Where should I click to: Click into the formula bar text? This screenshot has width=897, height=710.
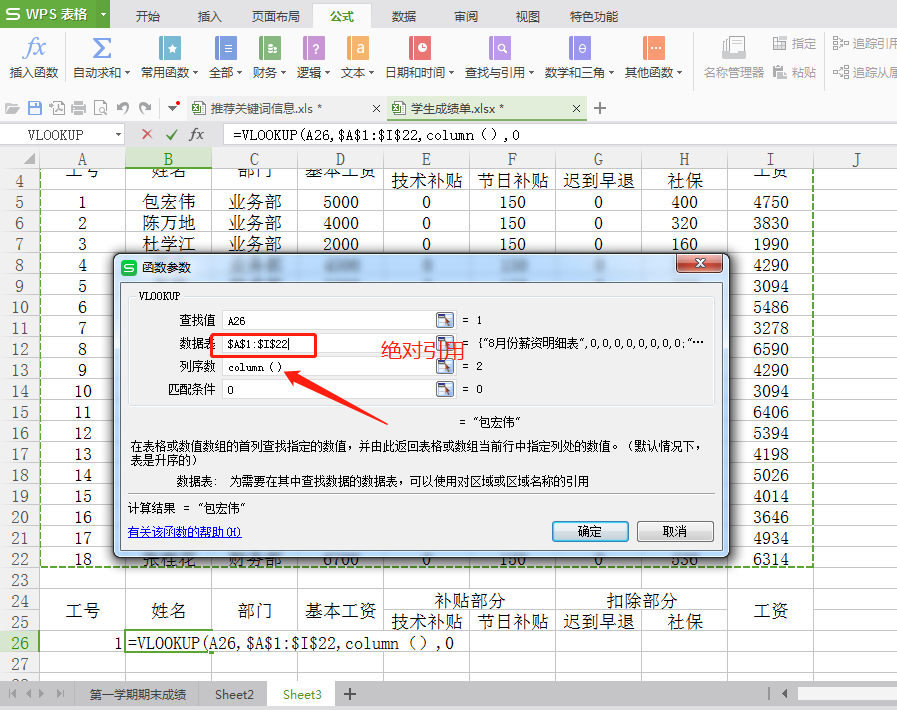(x=558, y=135)
